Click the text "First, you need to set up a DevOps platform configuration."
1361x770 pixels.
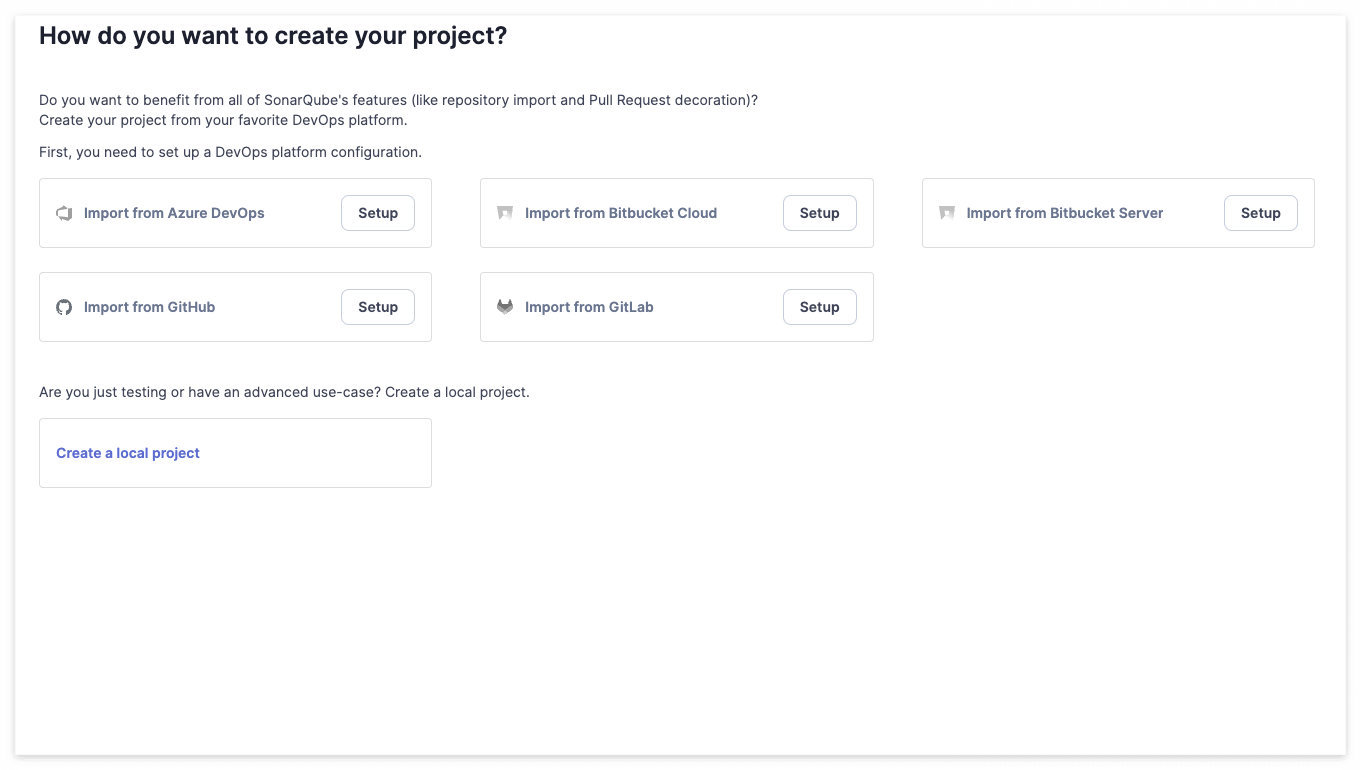[x=230, y=153]
